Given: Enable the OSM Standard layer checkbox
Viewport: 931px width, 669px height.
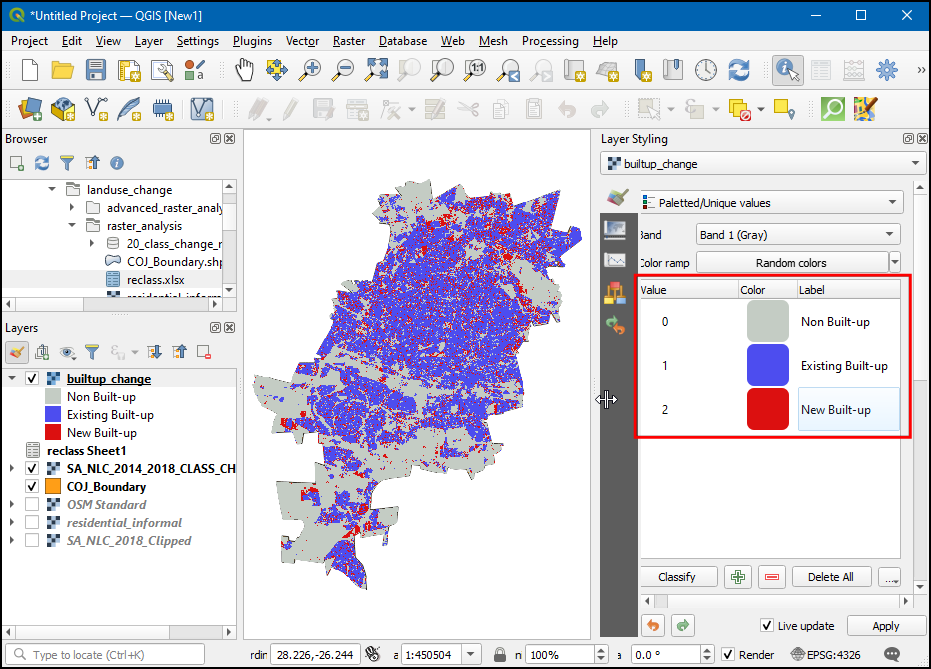Looking at the screenshot, I should pyautogui.click(x=32, y=505).
